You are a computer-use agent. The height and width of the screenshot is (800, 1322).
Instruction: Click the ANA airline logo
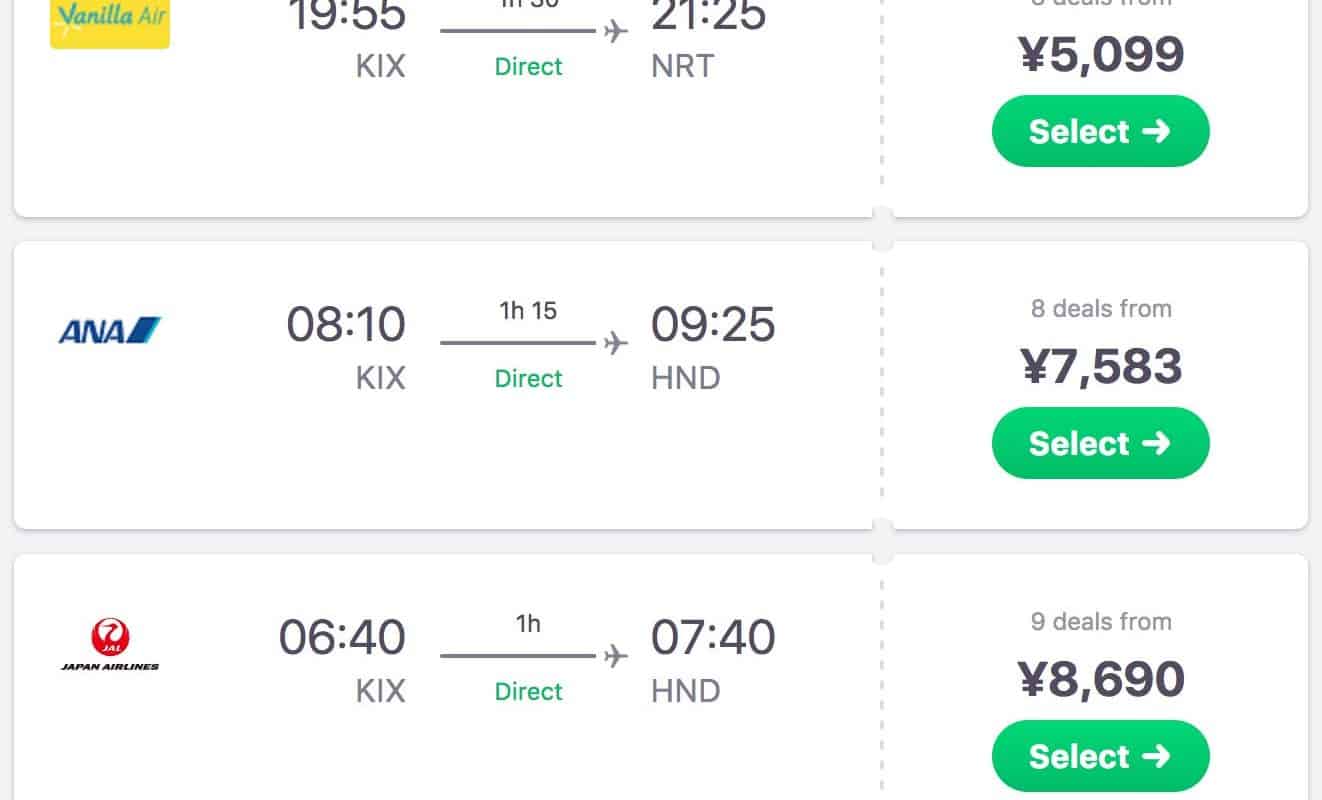(110, 330)
